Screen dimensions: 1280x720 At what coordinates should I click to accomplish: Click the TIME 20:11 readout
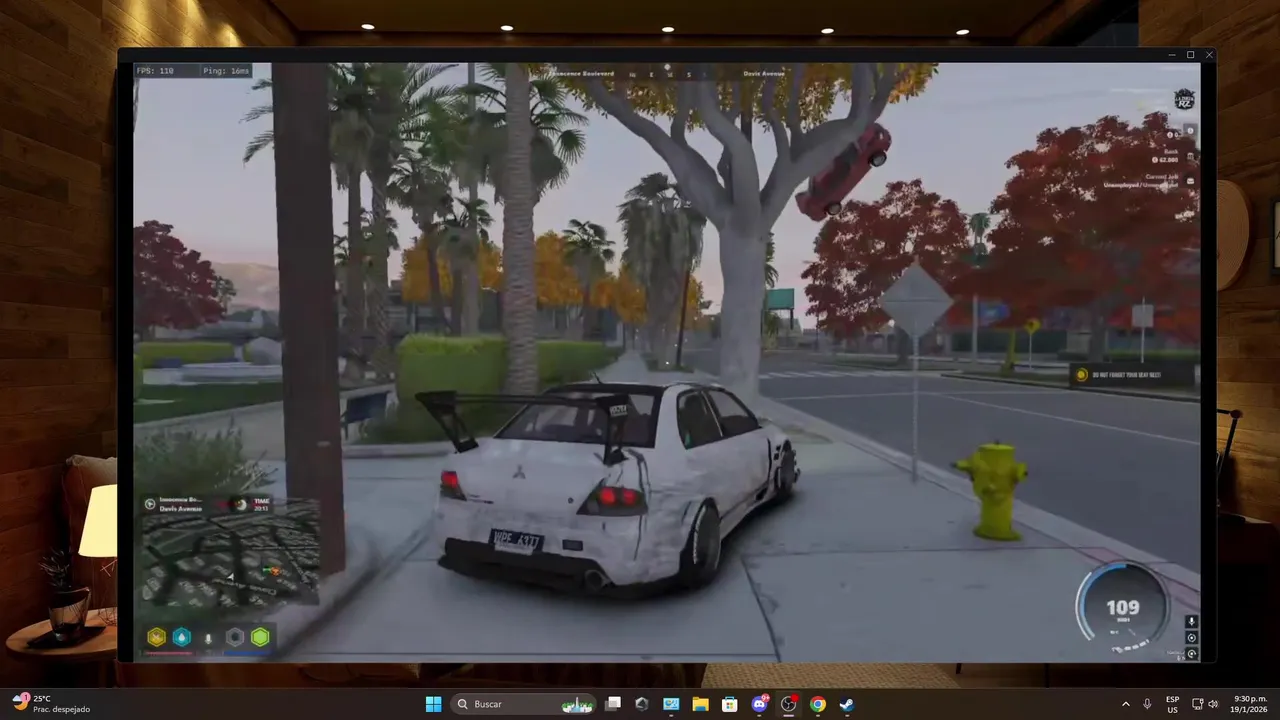pos(262,504)
